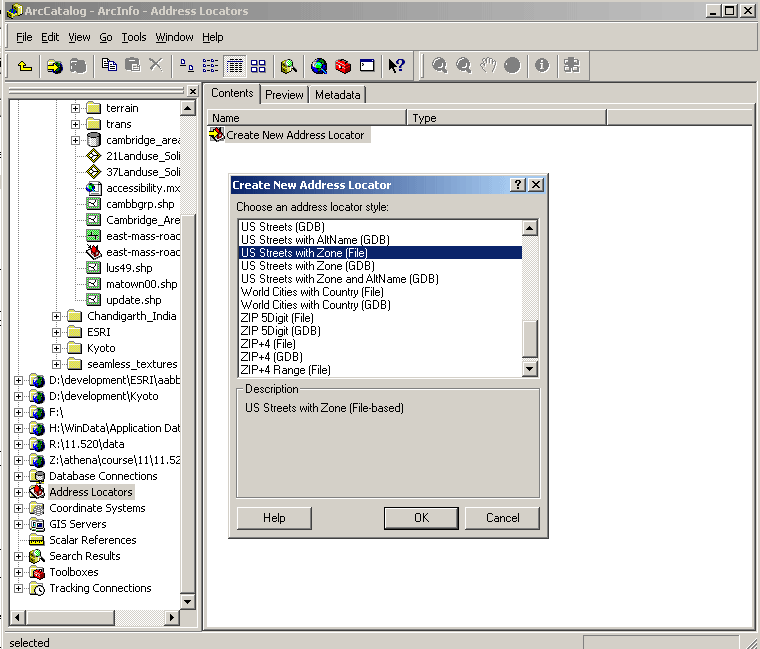This screenshot has width=760, height=649.
Task: Expand the GIS Servers node
Action: [18, 524]
